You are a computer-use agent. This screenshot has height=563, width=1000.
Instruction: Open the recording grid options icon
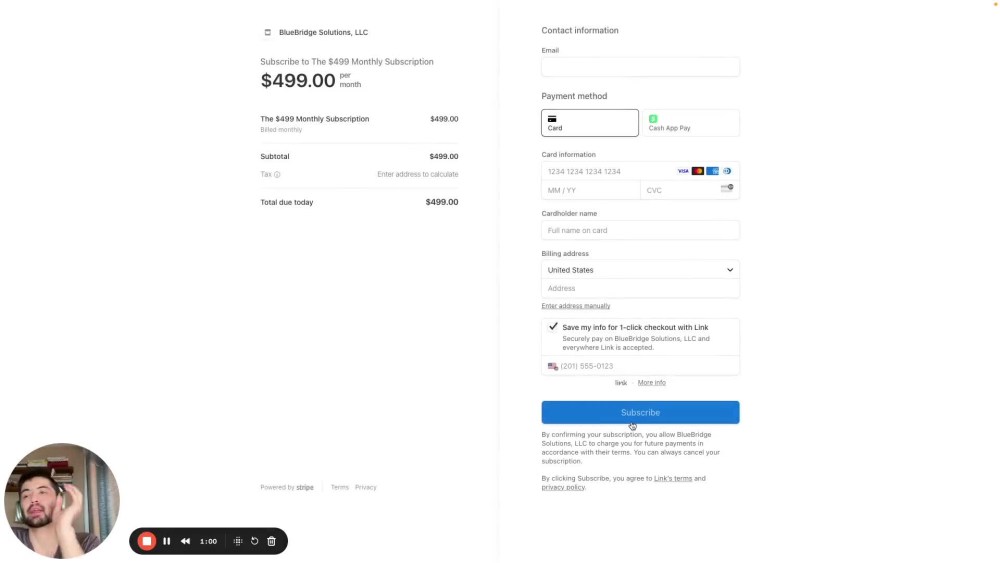(x=238, y=541)
